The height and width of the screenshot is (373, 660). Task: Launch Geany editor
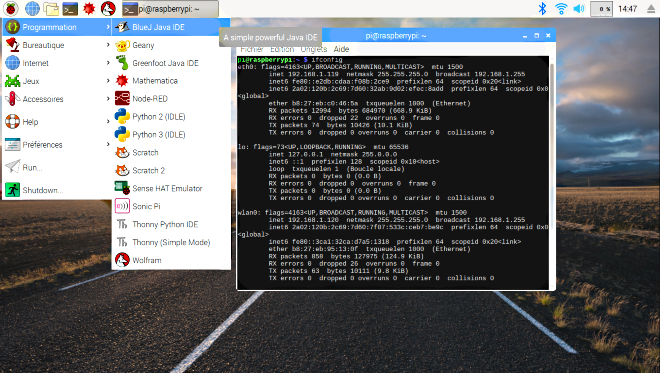(171, 45)
